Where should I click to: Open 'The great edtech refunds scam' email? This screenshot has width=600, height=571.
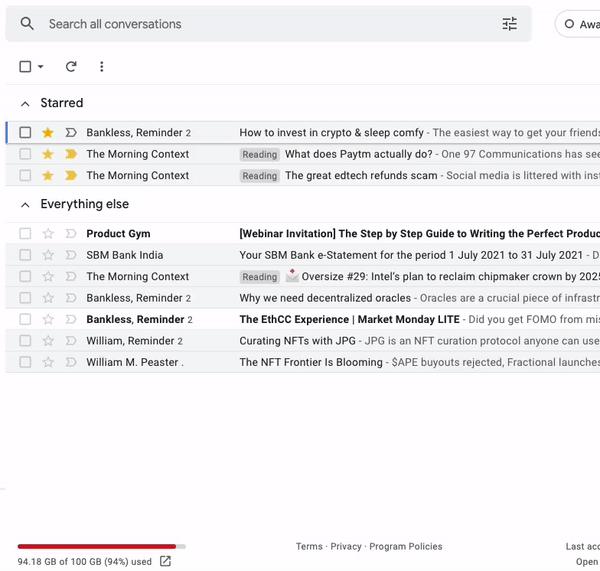coord(361,176)
